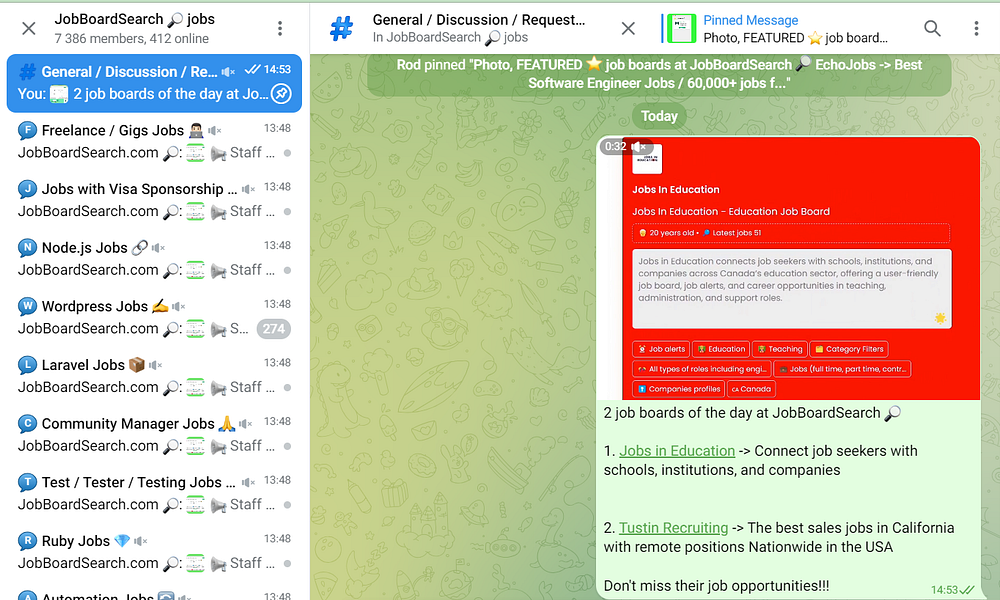The image size is (1000, 600).
Task: Close the JobBoardSearch topics panel
Action: tap(29, 28)
